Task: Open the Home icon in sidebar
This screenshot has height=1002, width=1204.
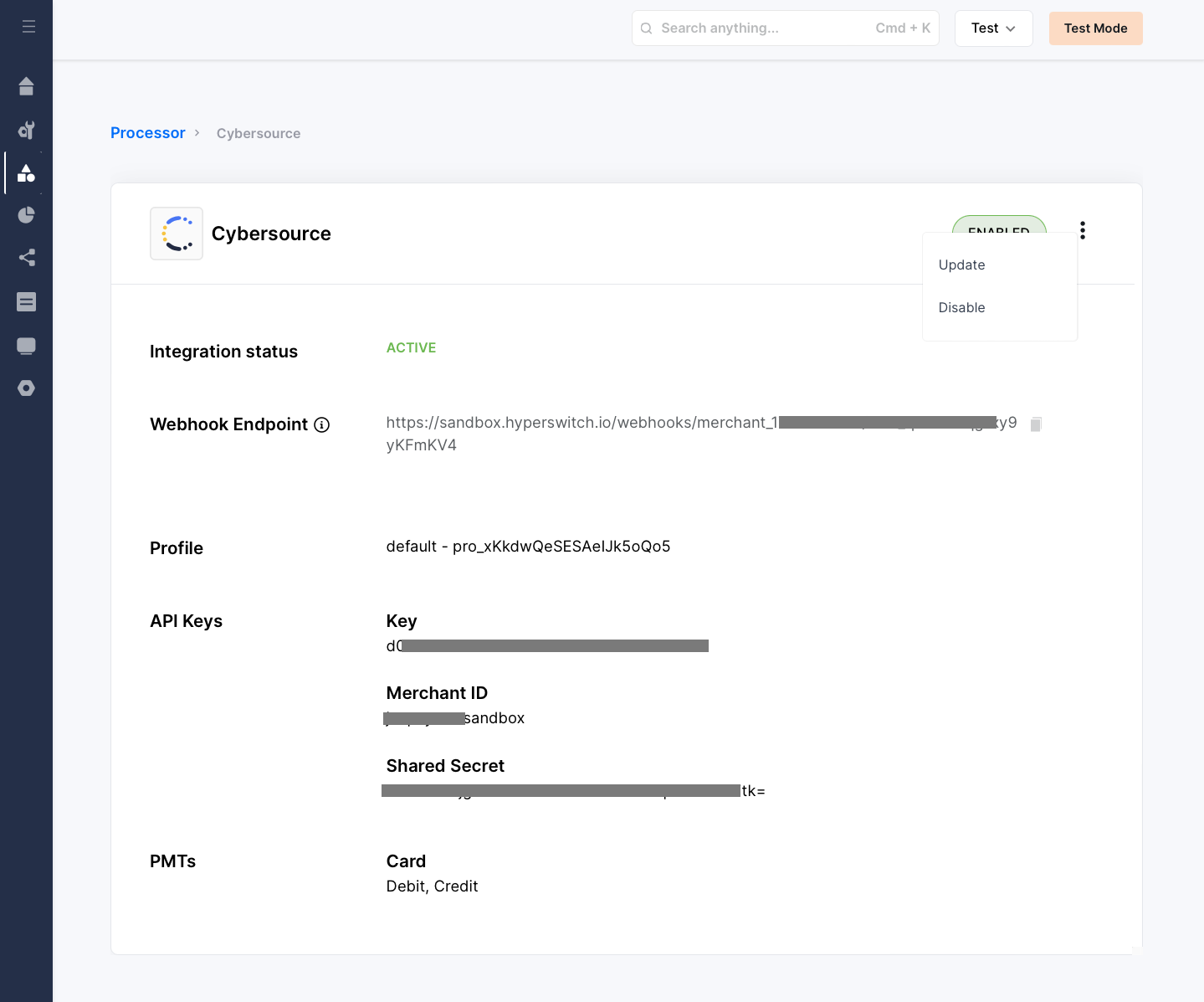Action: click(27, 86)
